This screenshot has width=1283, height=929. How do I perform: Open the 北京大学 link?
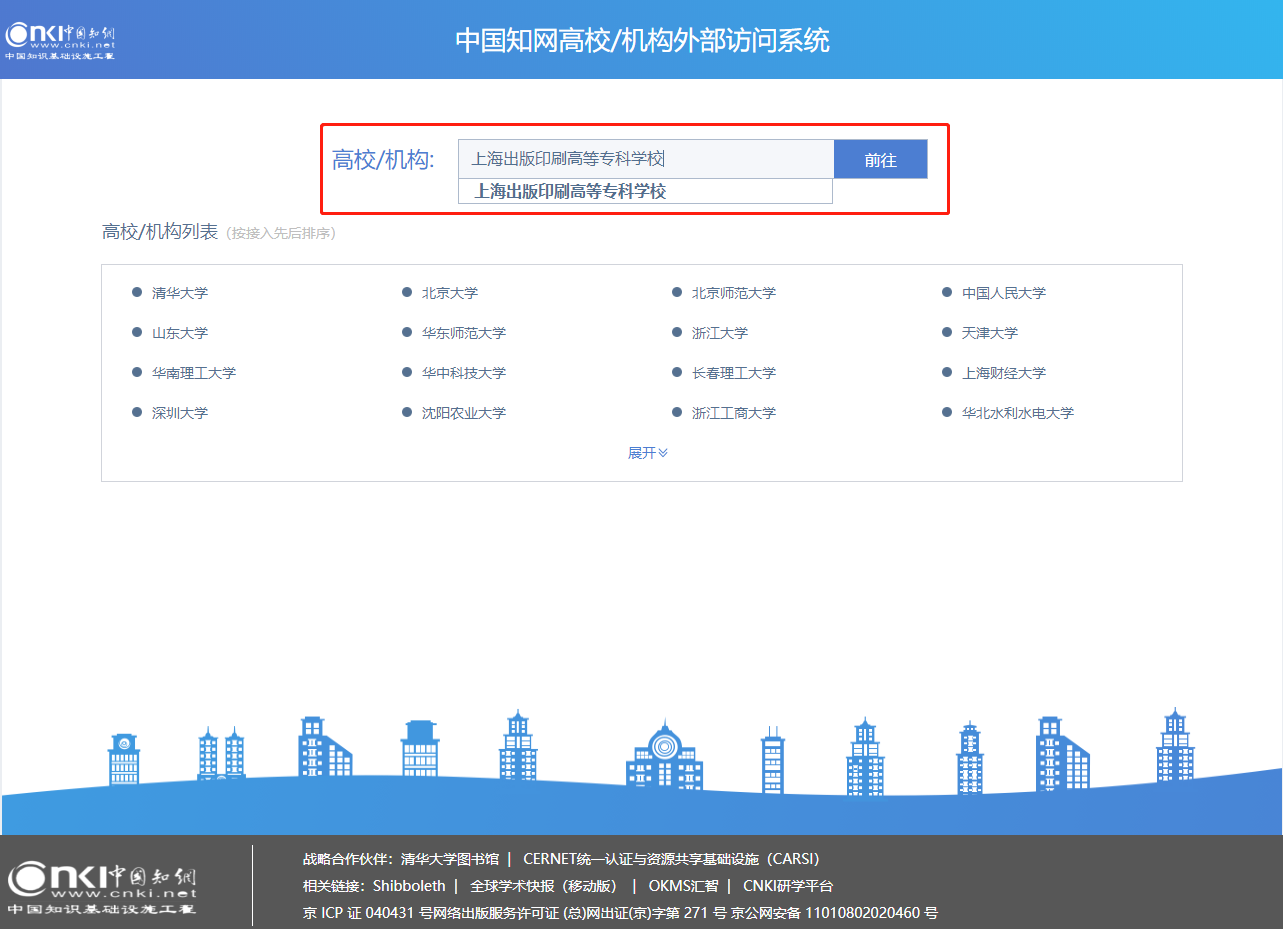(450, 293)
